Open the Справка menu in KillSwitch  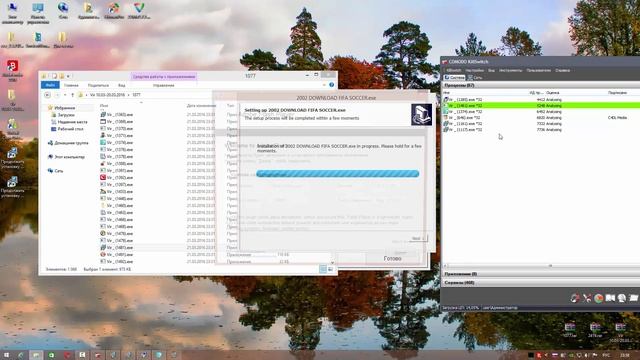(x=562, y=70)
